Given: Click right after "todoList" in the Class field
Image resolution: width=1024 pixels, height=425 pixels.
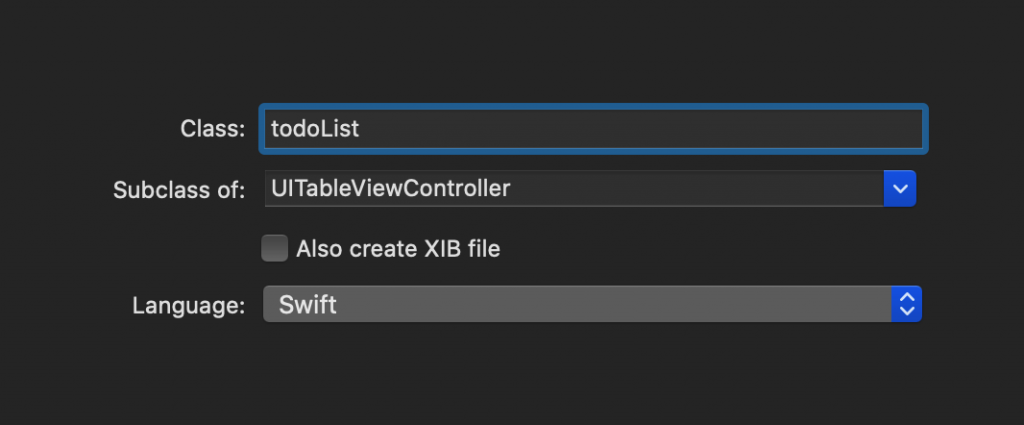Looking at the screenshot, I should (x=362, y=129).
